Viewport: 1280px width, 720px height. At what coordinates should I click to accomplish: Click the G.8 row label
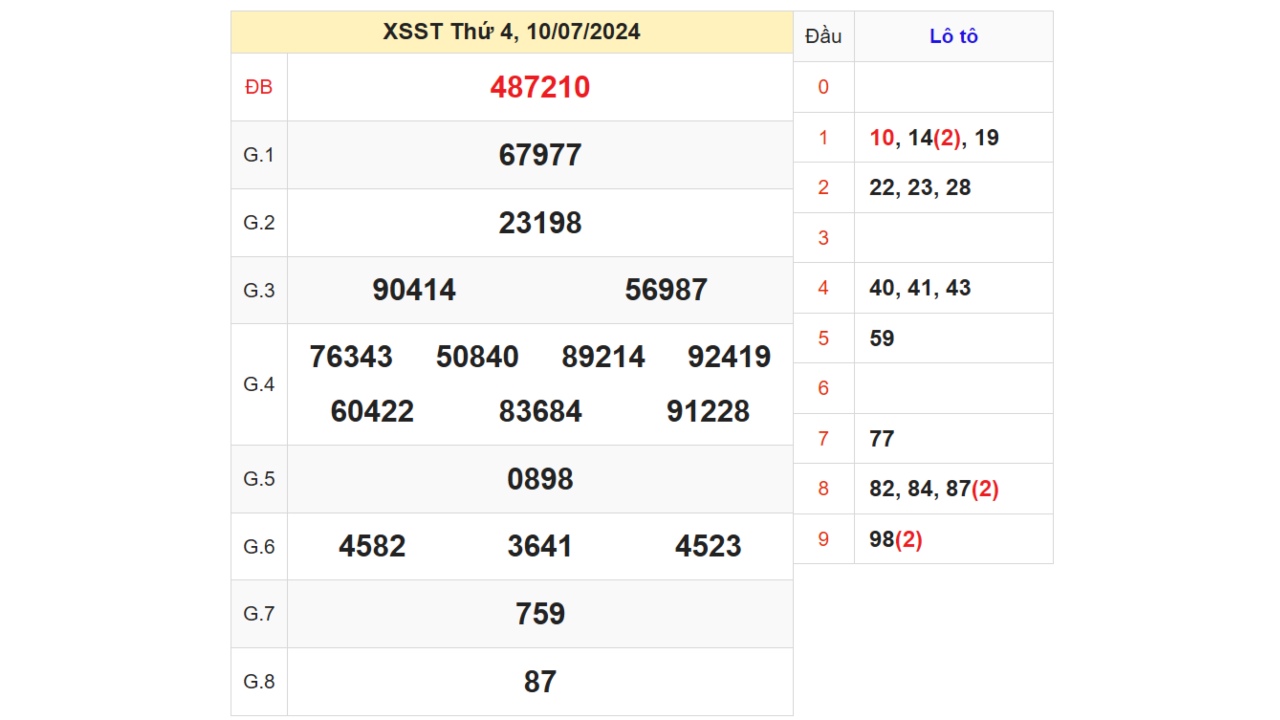[259, 682]
